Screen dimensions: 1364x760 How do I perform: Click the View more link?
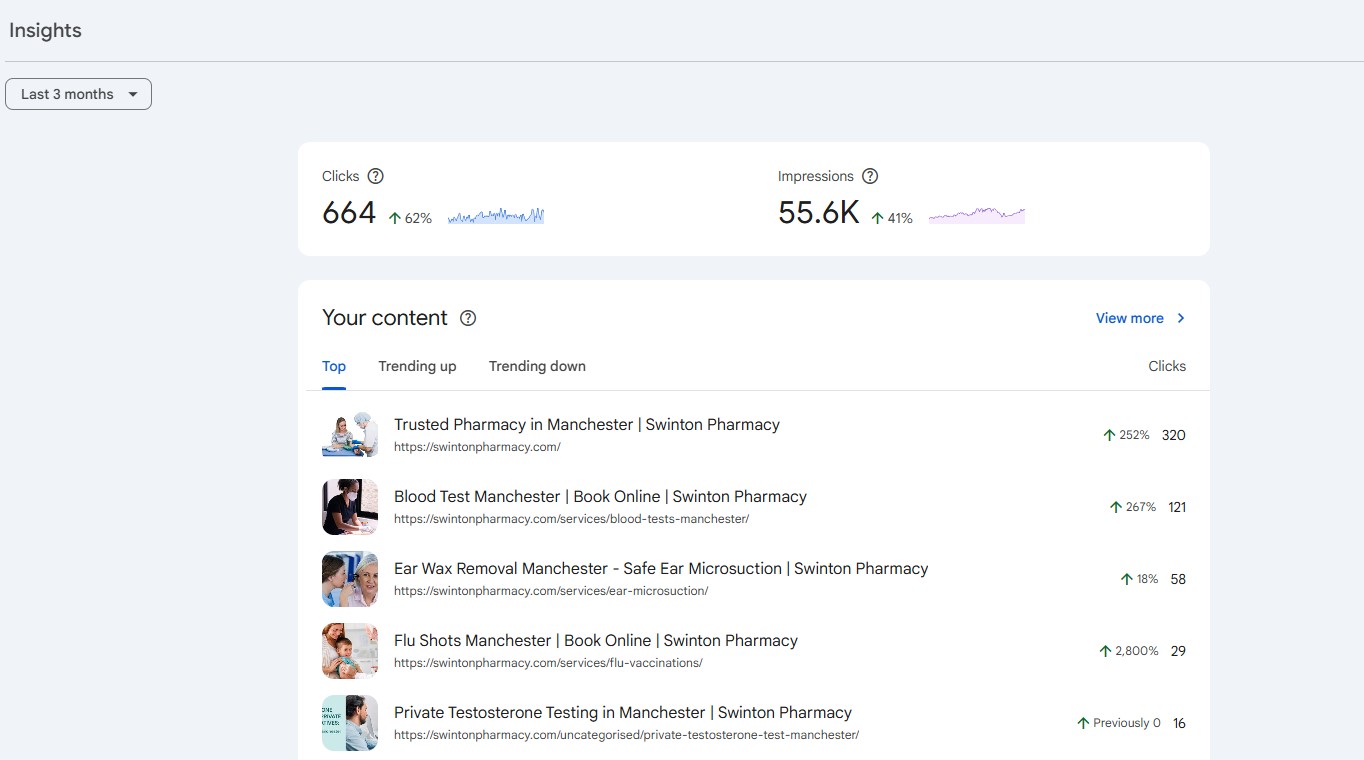1129,318
